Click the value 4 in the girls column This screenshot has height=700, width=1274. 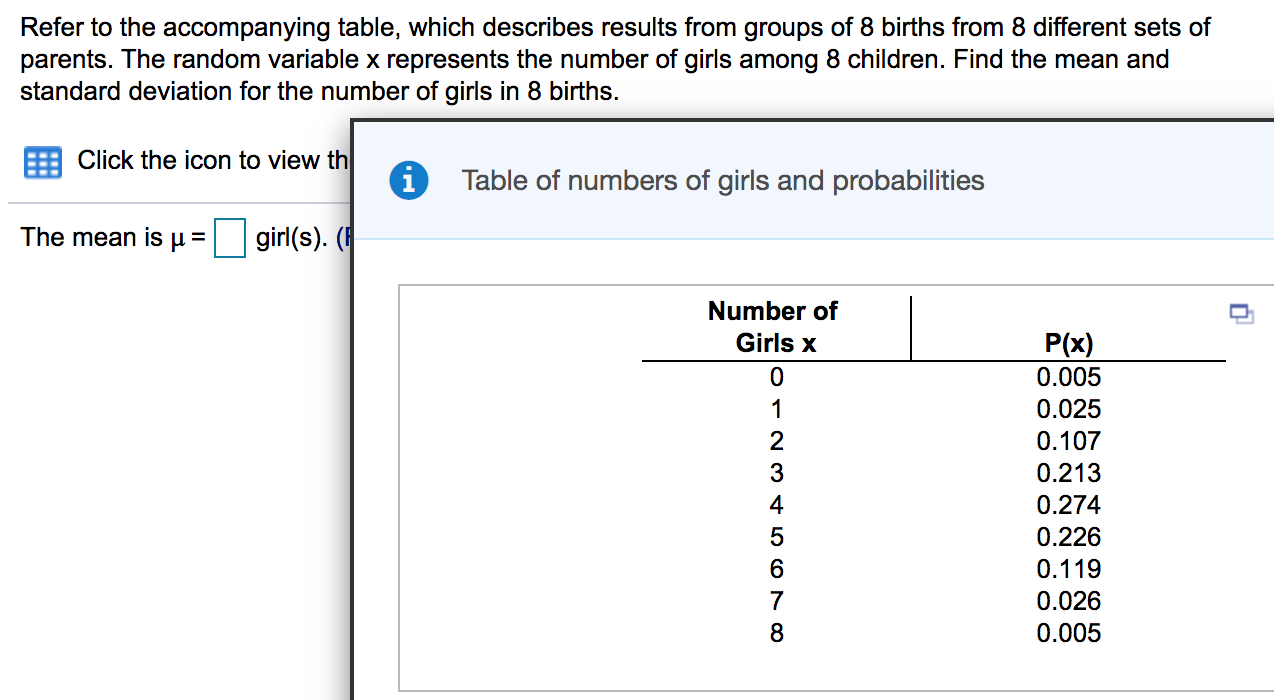coord(776,505)
